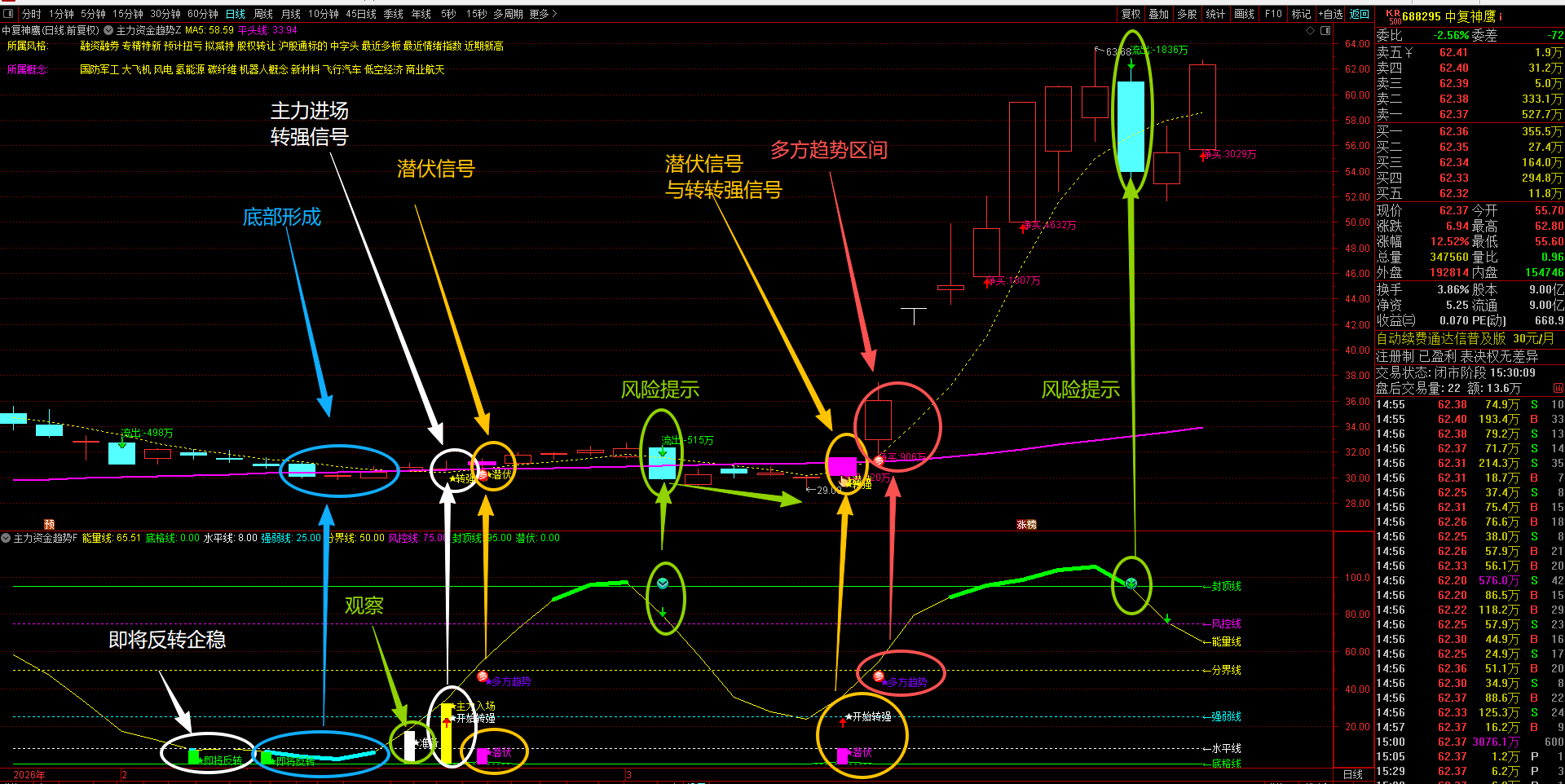Viewport: 1565px width, 784px height.
Task: Select the 周线 weekly period tab
Action: [263, 14]
